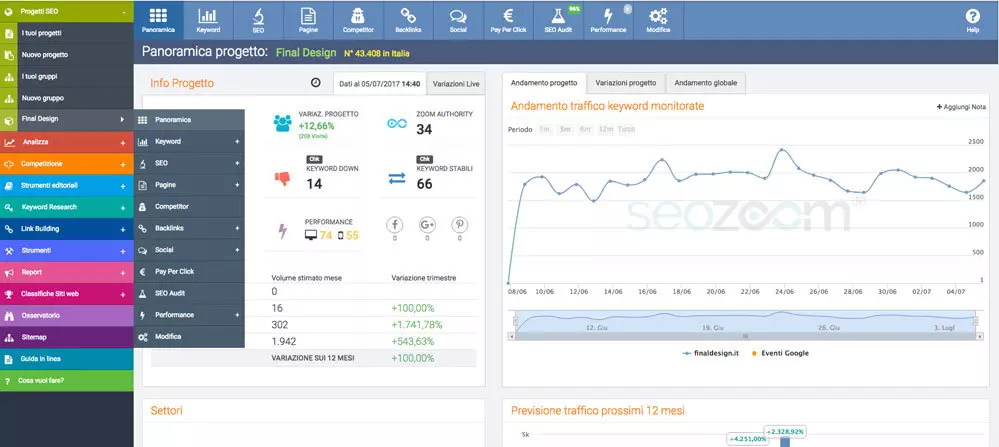The image size is (999, 447).
Task: Click the Variaz. Progetto people icon
Action: [282, 123]
